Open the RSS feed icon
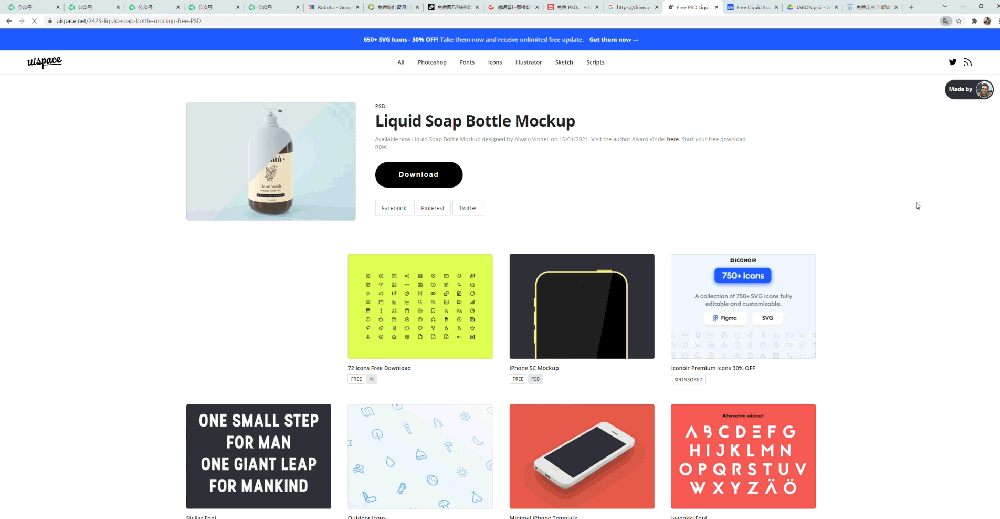The width and height of the screenshot is (1000, 519). point(967,62)
